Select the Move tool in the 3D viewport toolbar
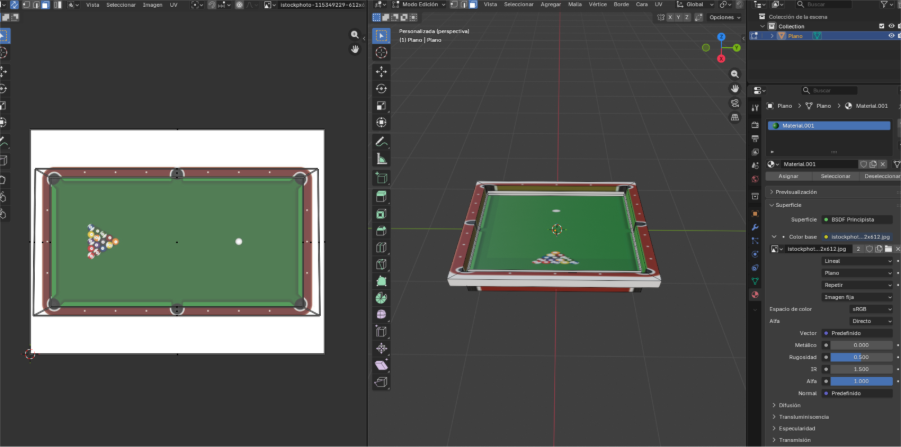This screenshot has width=901, height=447. click(x=381, y=72)
